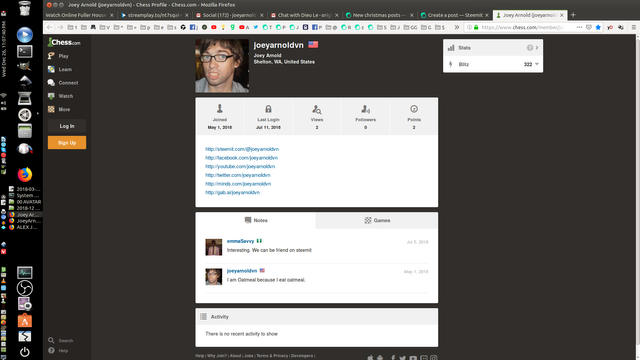Select JoeyArn... window in the taskbar list
Image resolution: width=640 pixels, height=360 pixels.
(25, 221)
